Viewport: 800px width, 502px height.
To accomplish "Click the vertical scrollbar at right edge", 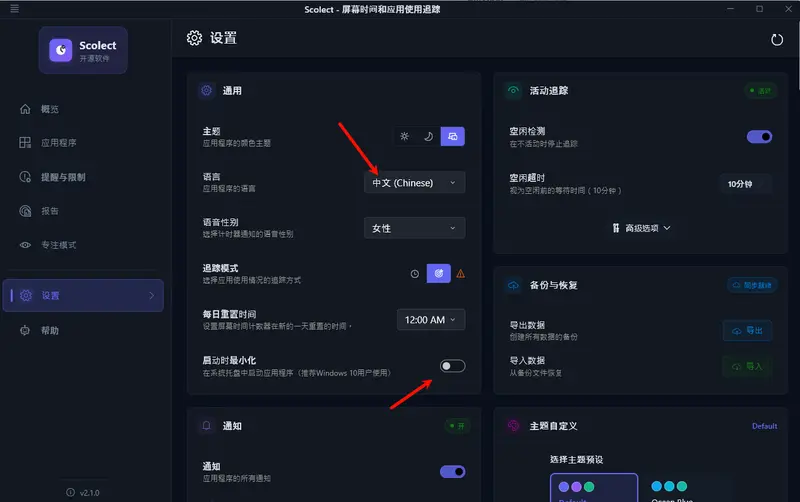I will [797, 55].
